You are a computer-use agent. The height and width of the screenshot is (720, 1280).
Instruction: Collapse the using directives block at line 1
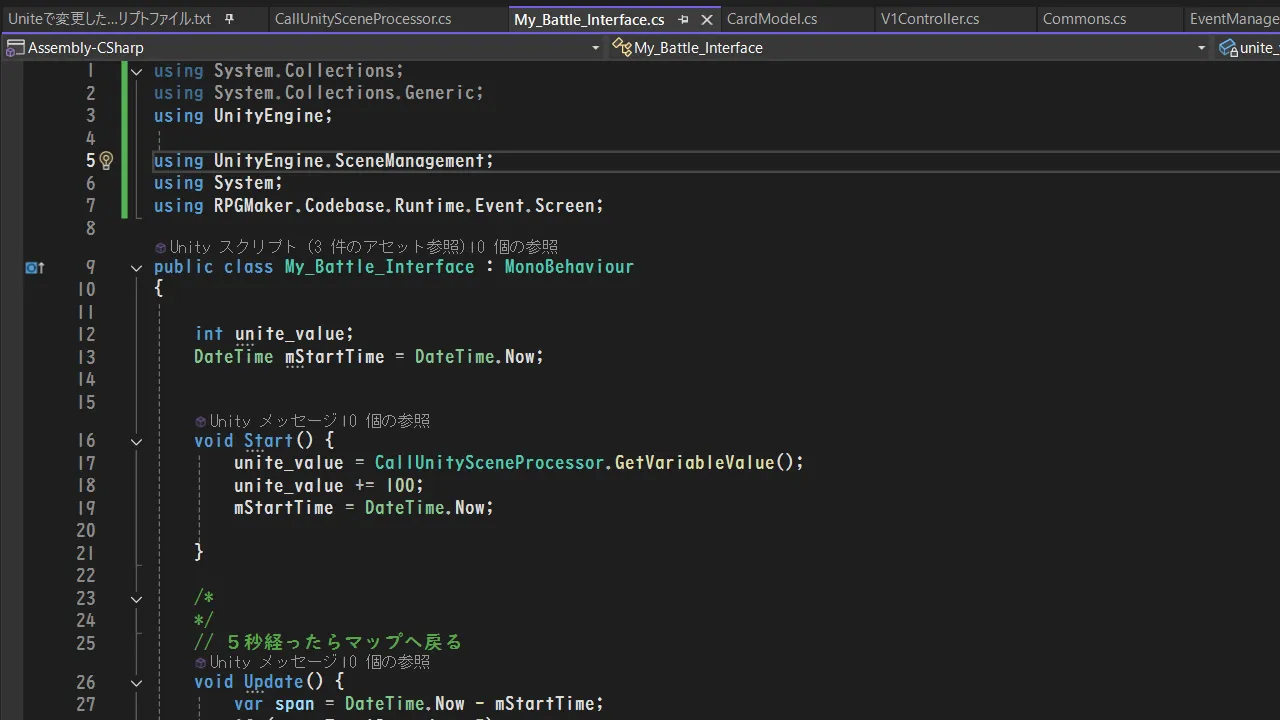pyautogui.click(x=136, y=71)
